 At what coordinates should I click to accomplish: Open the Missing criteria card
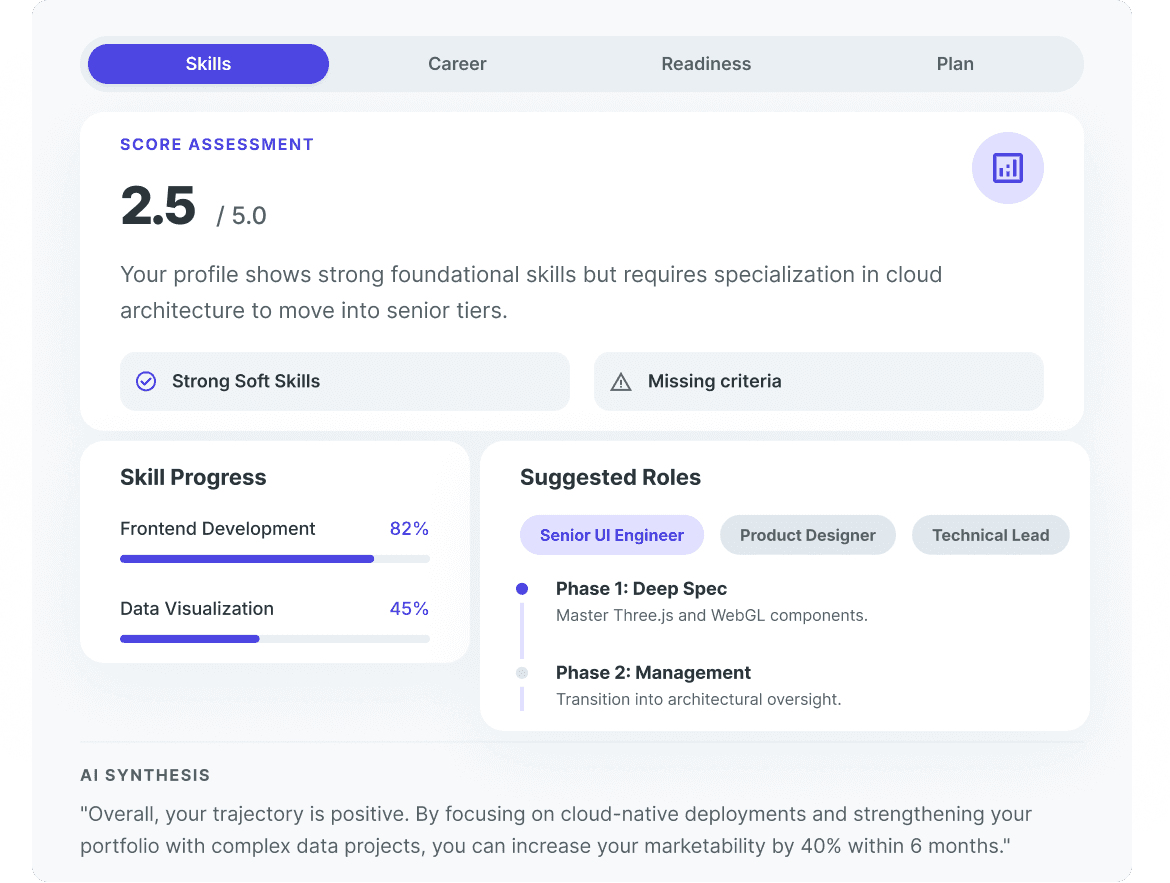coord(819,381)
